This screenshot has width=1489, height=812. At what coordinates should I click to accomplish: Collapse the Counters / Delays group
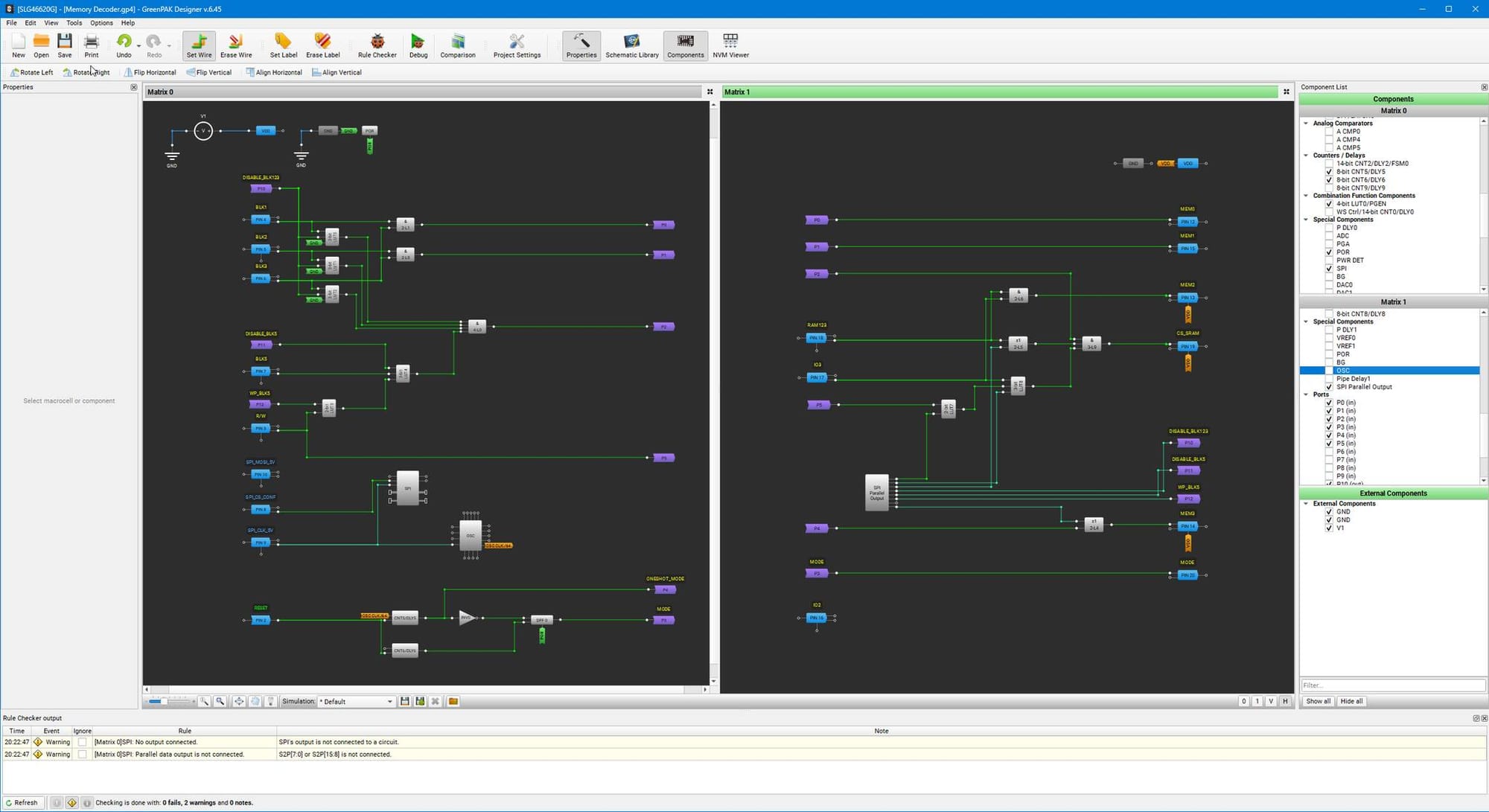point(1306,155)
